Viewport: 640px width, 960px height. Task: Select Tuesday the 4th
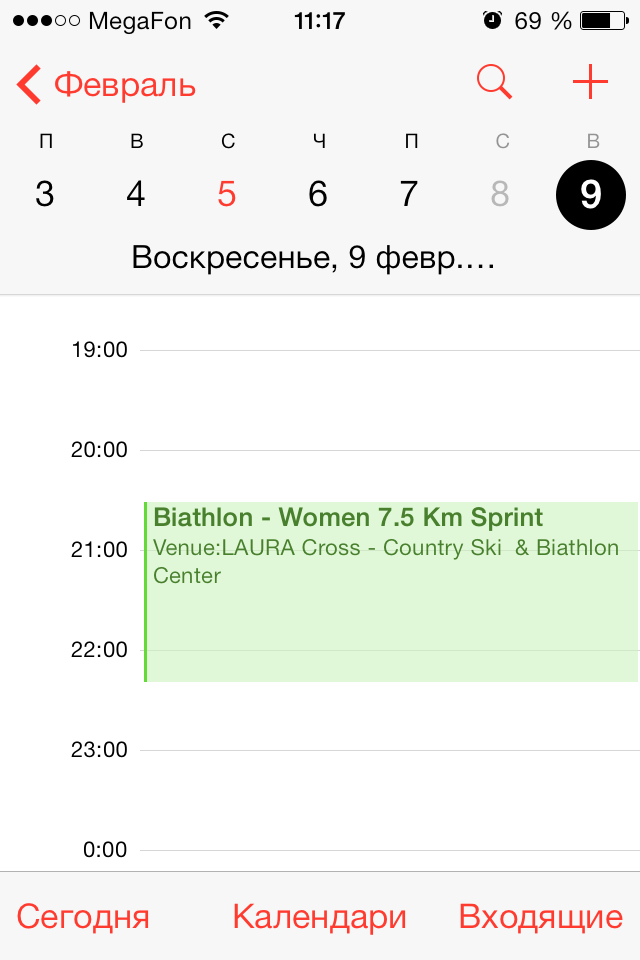tap(136, 194)
